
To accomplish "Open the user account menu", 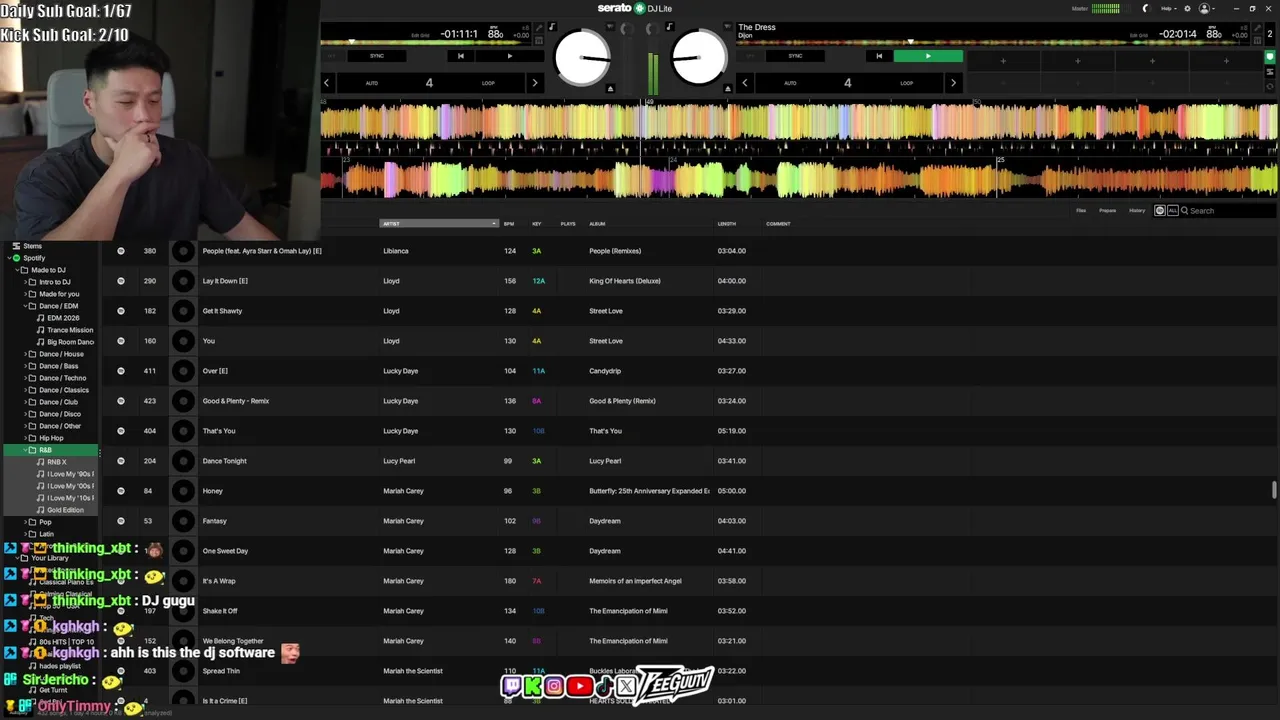I will tap(1206, 8).
